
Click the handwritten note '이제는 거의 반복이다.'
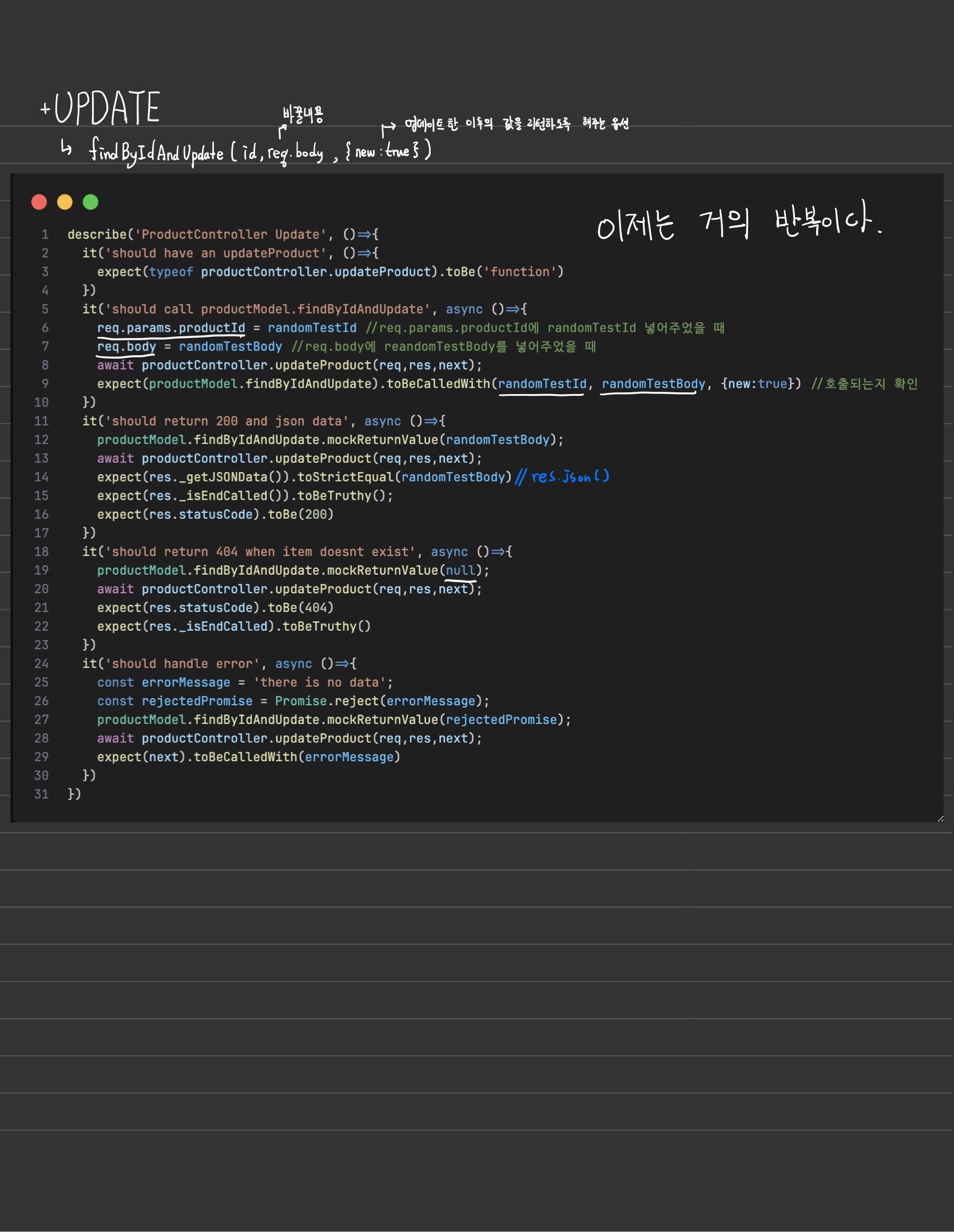[x=739, y=222]
